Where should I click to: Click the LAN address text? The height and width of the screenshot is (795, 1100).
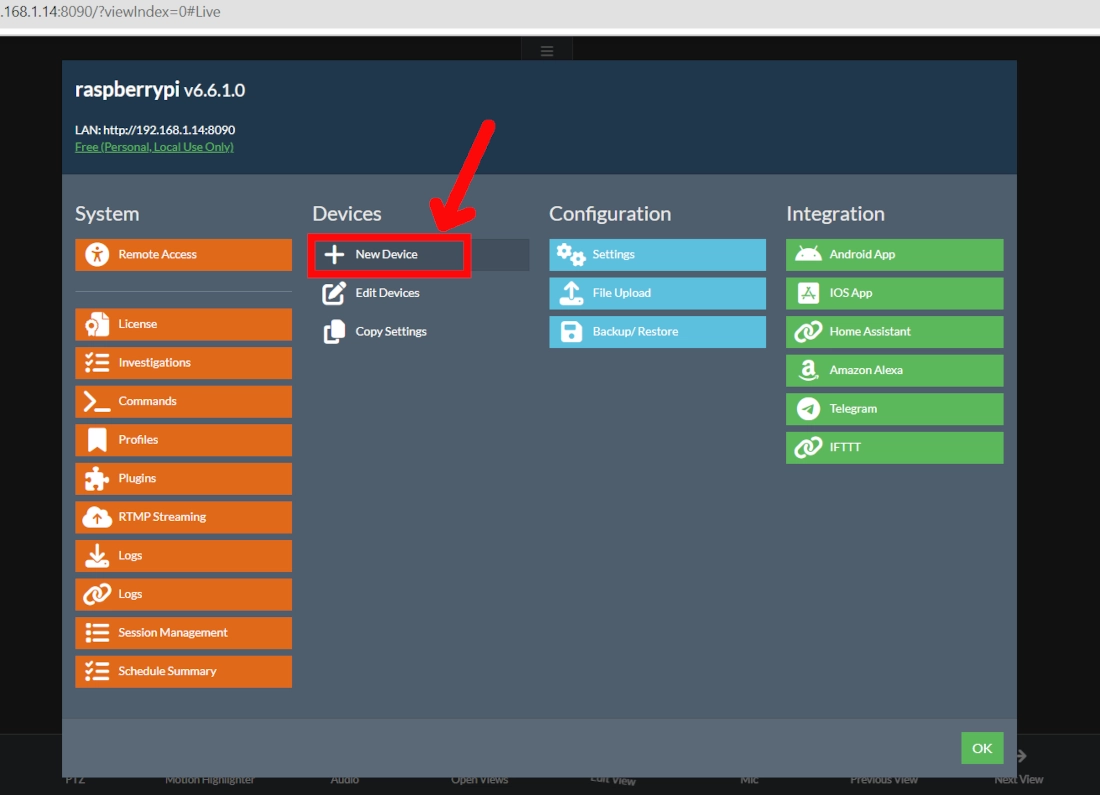(x=155, y=130)
